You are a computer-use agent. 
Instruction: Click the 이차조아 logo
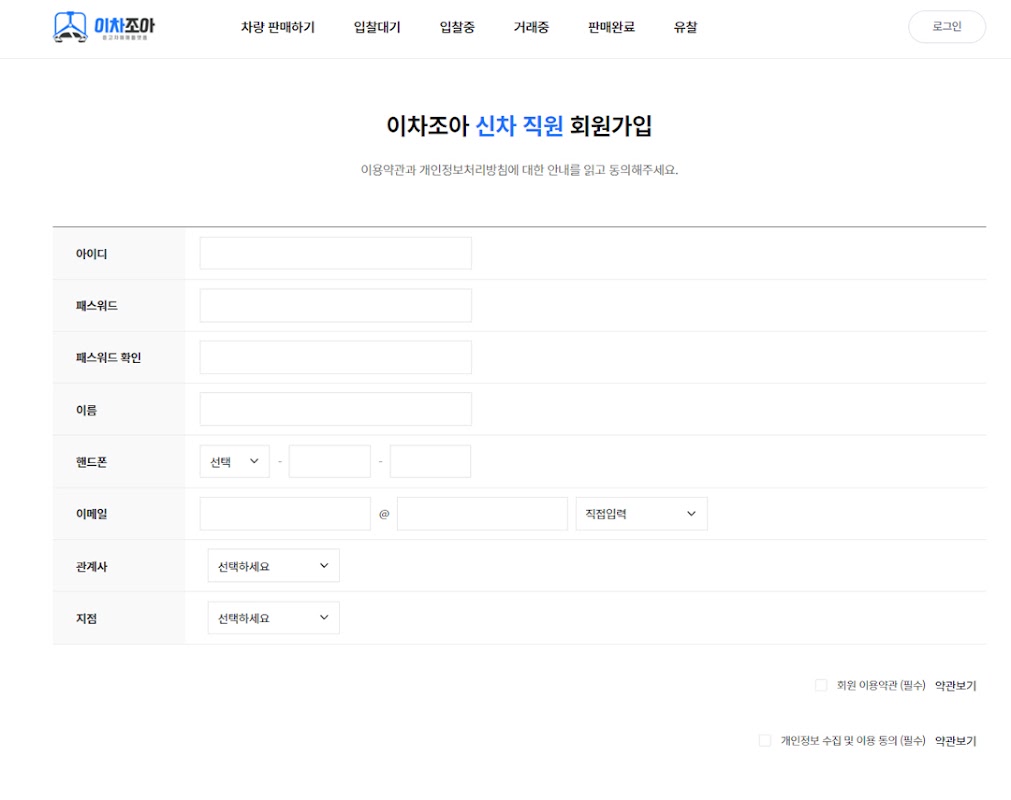(104, 27)
